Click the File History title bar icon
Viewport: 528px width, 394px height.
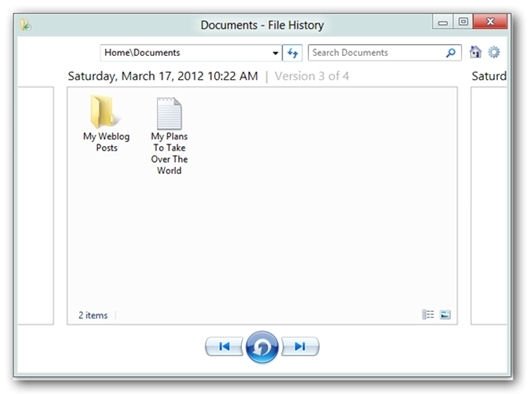[25, 25]
